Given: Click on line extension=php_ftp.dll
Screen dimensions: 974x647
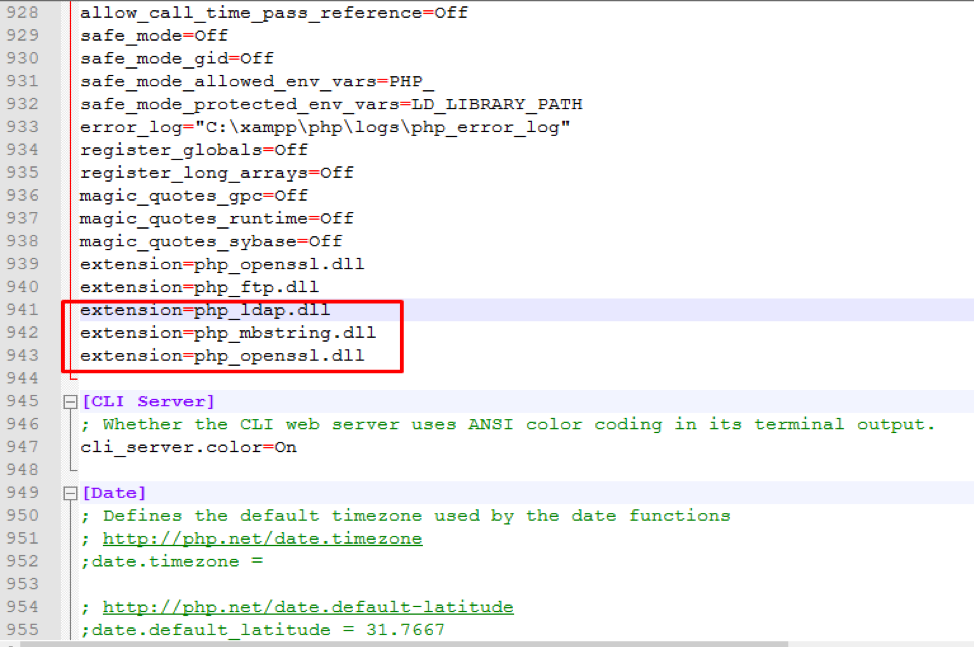Looking at the screenshot, I should (199, 287).
